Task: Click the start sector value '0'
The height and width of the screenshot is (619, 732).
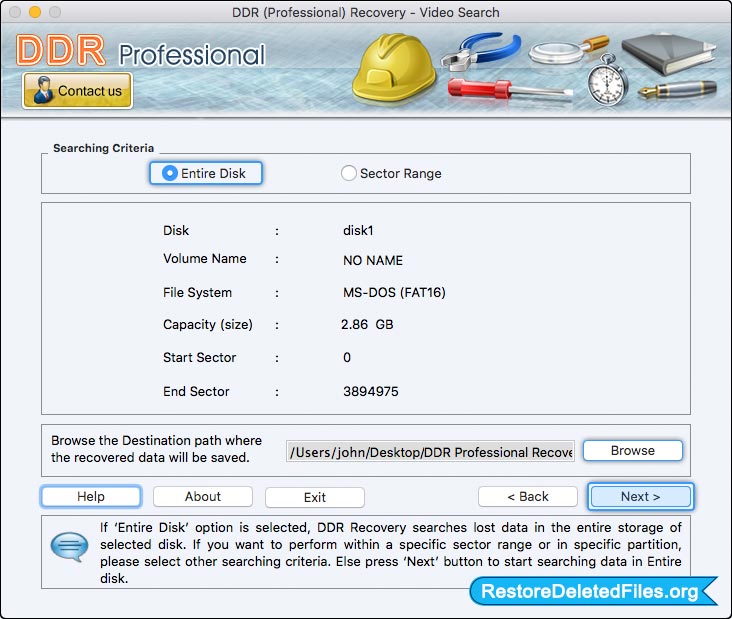Action: pos(347,358)
